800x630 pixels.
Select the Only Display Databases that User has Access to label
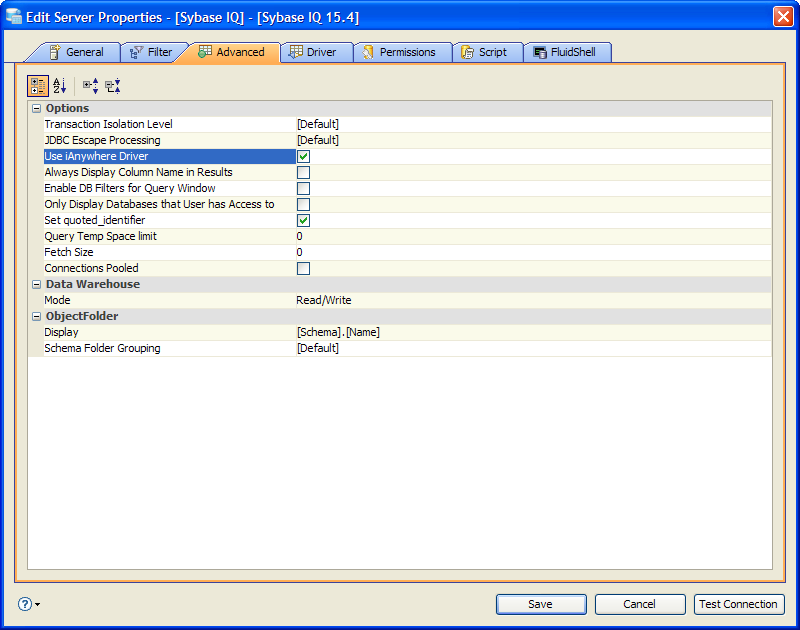pyautogui.click(x=159, y=205)
